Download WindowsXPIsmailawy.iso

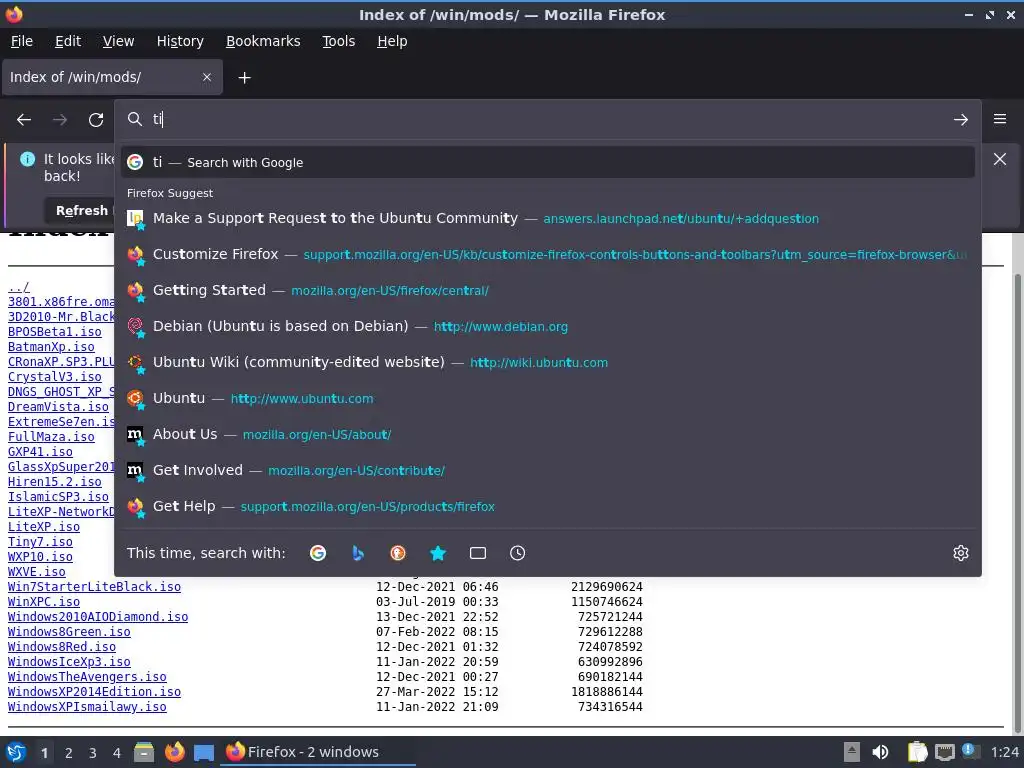(x=87, y=707)
